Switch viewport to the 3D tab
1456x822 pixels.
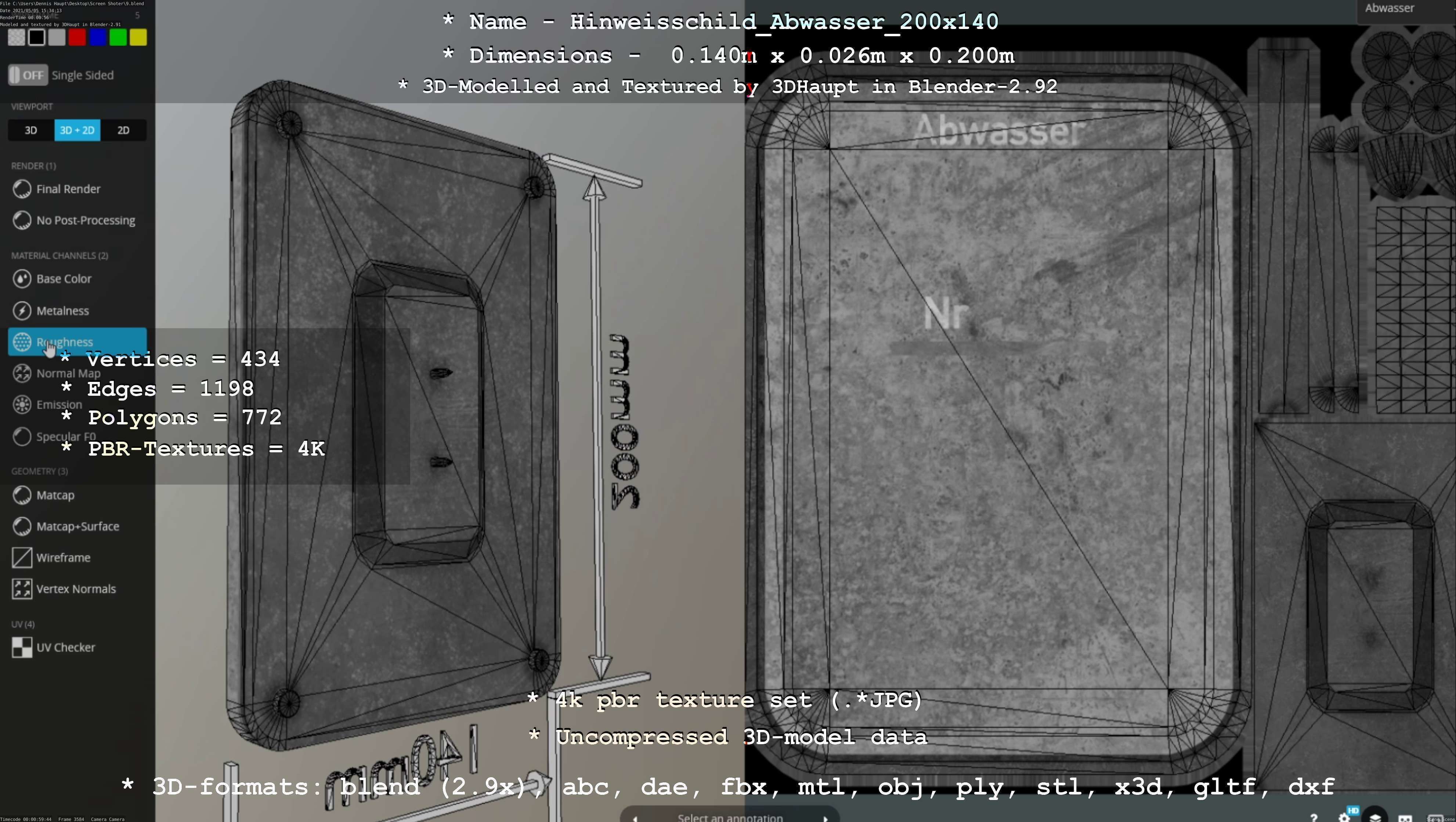(x=31, y=130)
